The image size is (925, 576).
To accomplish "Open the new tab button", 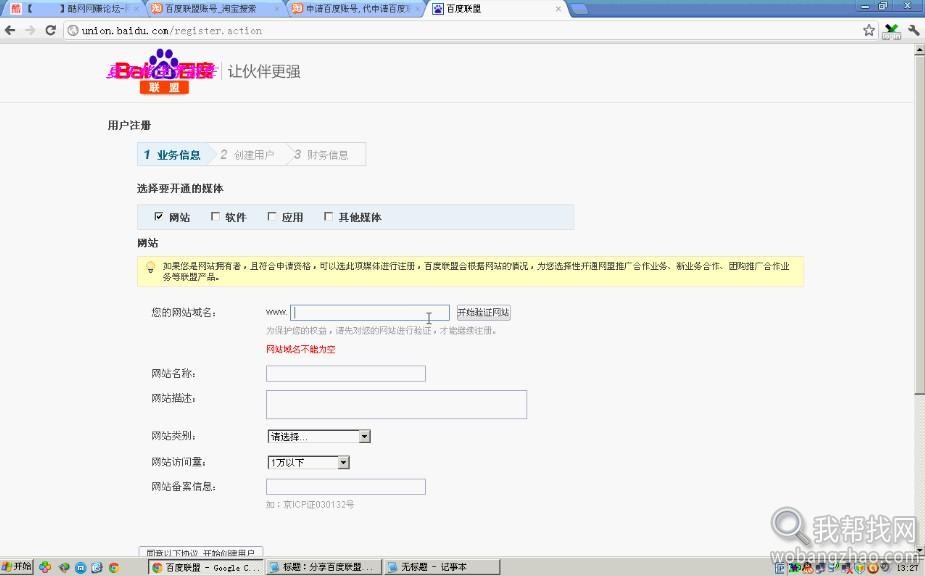I will click(579, 9).
